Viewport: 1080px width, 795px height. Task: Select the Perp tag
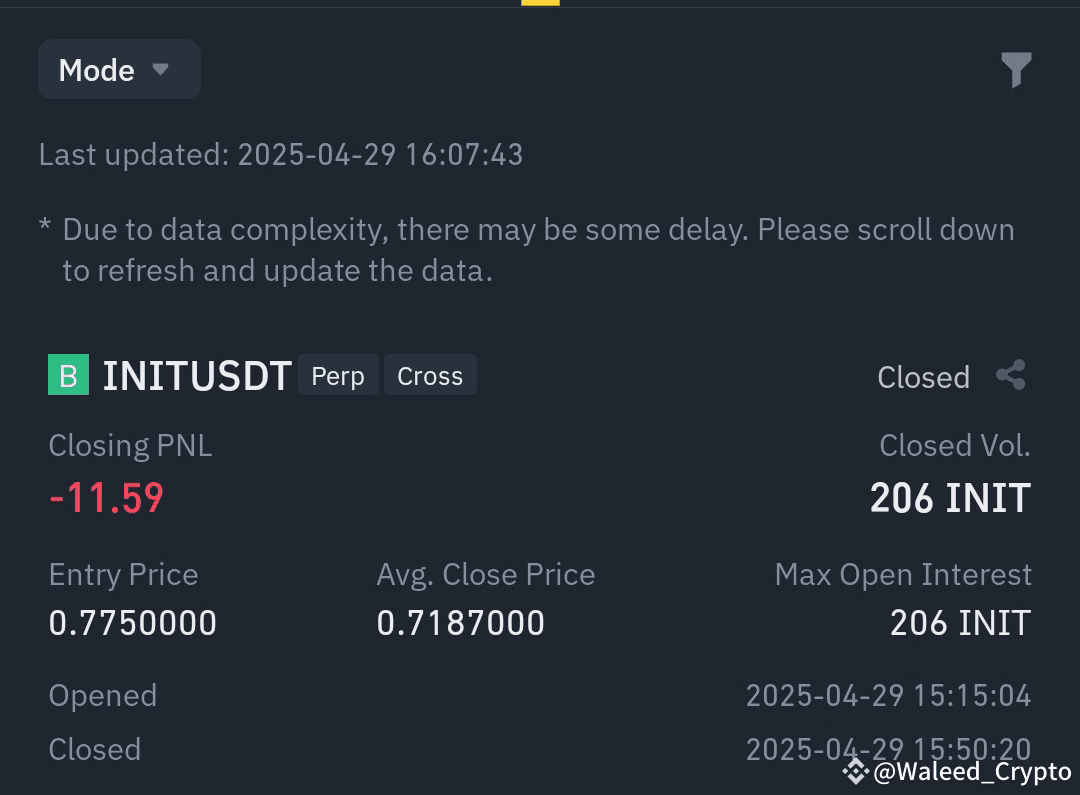[338, 375]
